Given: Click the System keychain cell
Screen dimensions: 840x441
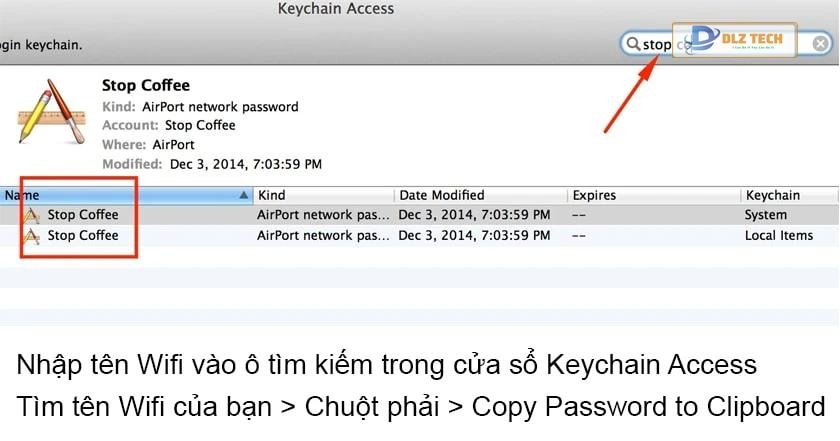Looking at the screenshot, I should [x=766, y=215].
